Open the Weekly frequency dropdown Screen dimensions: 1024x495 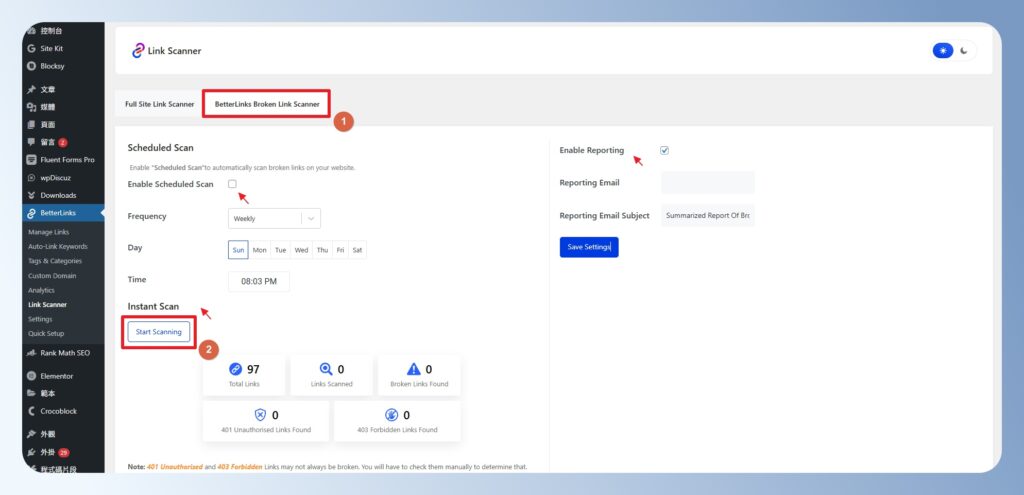coord(274,219)
